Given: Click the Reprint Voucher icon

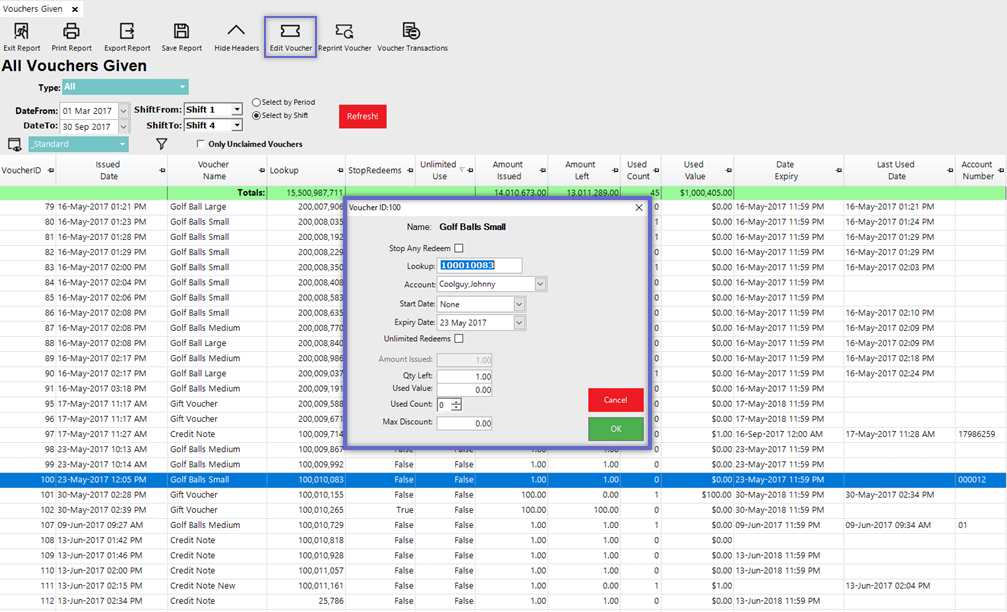Looking at the screenshot, I should point(344,32).
